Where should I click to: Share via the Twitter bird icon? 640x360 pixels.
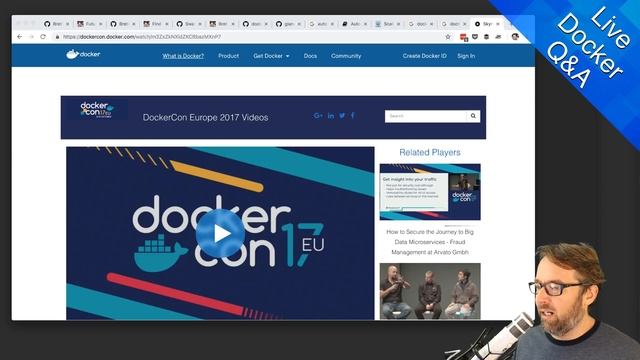342,116
